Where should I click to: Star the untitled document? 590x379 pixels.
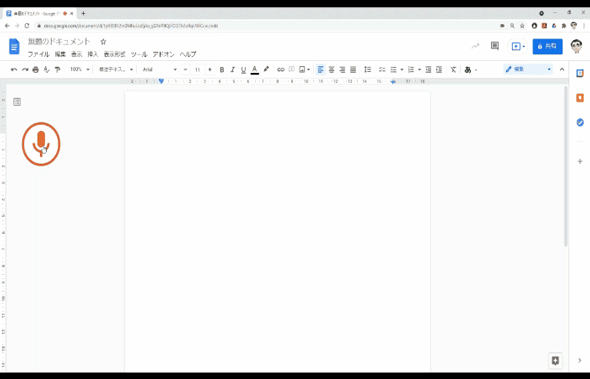tap(103, 41)
